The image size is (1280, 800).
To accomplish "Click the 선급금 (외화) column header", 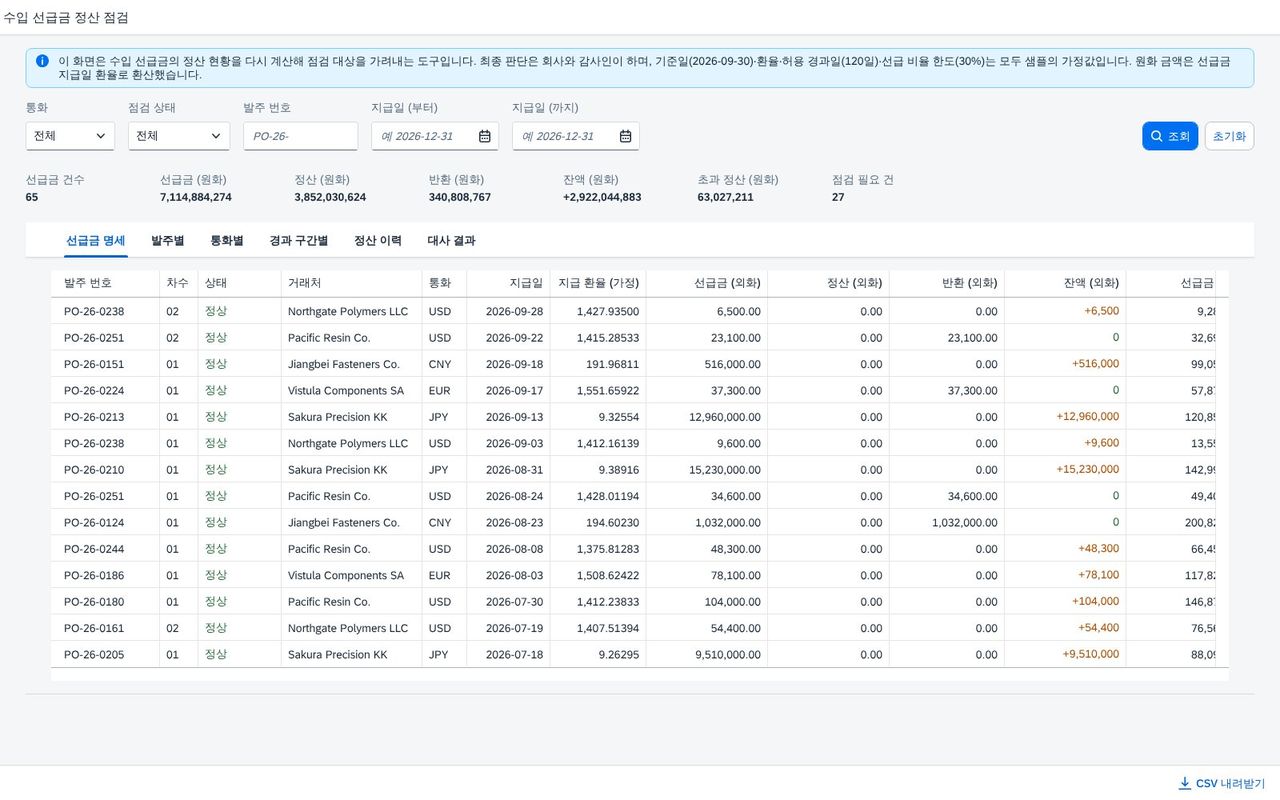I will coord(707,283).
